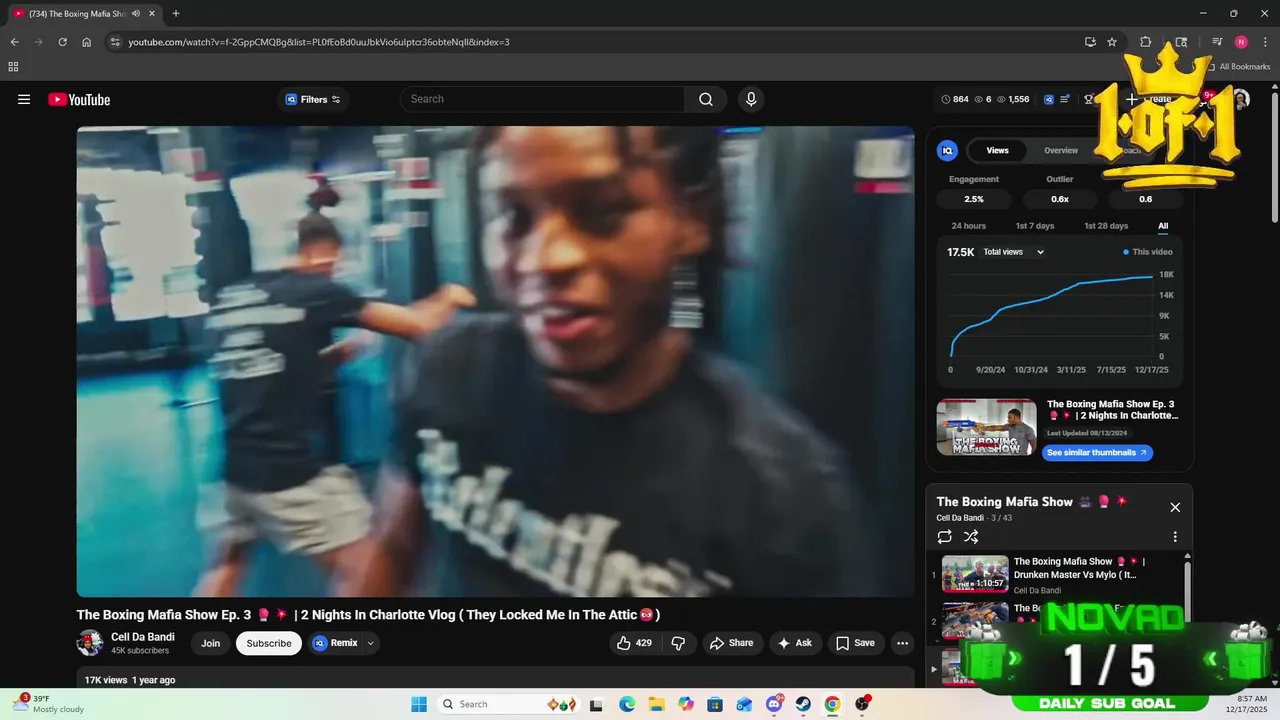This screenshot has width=1280, height=720.
Task: Click the Join membership button
Action: [210, 643]
